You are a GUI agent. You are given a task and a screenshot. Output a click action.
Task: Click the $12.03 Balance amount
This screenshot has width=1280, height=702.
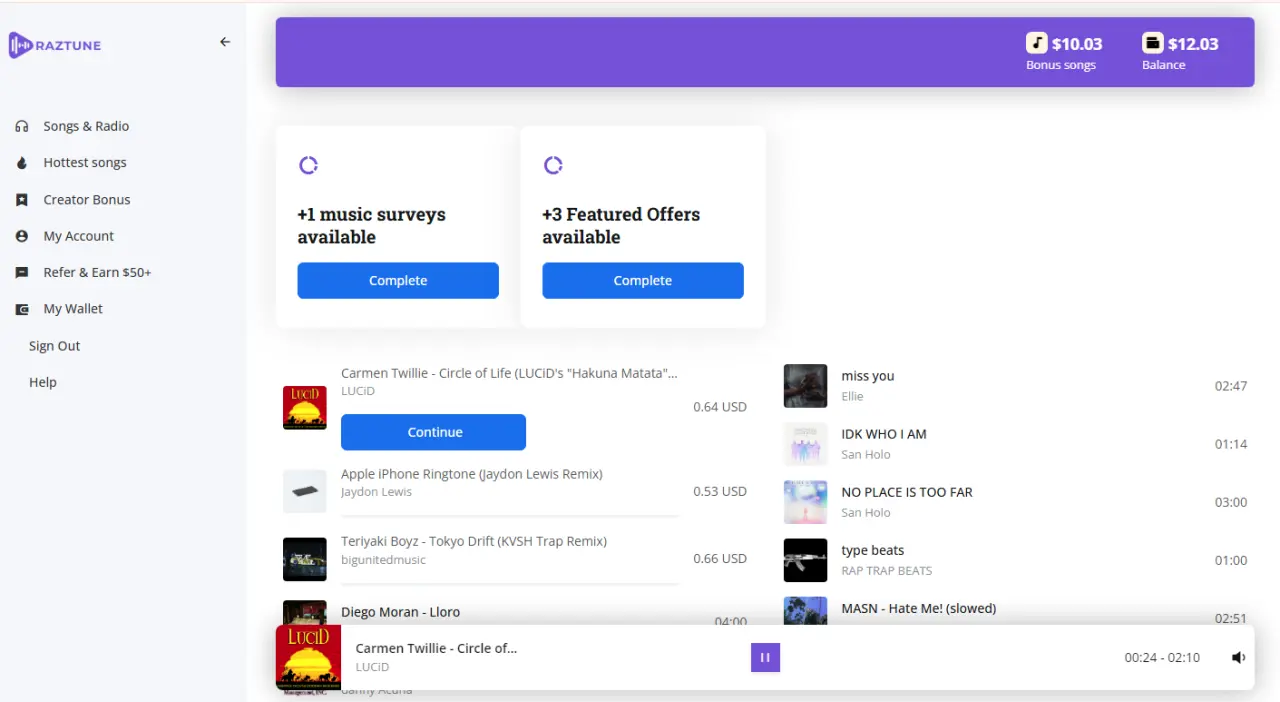1193,44
